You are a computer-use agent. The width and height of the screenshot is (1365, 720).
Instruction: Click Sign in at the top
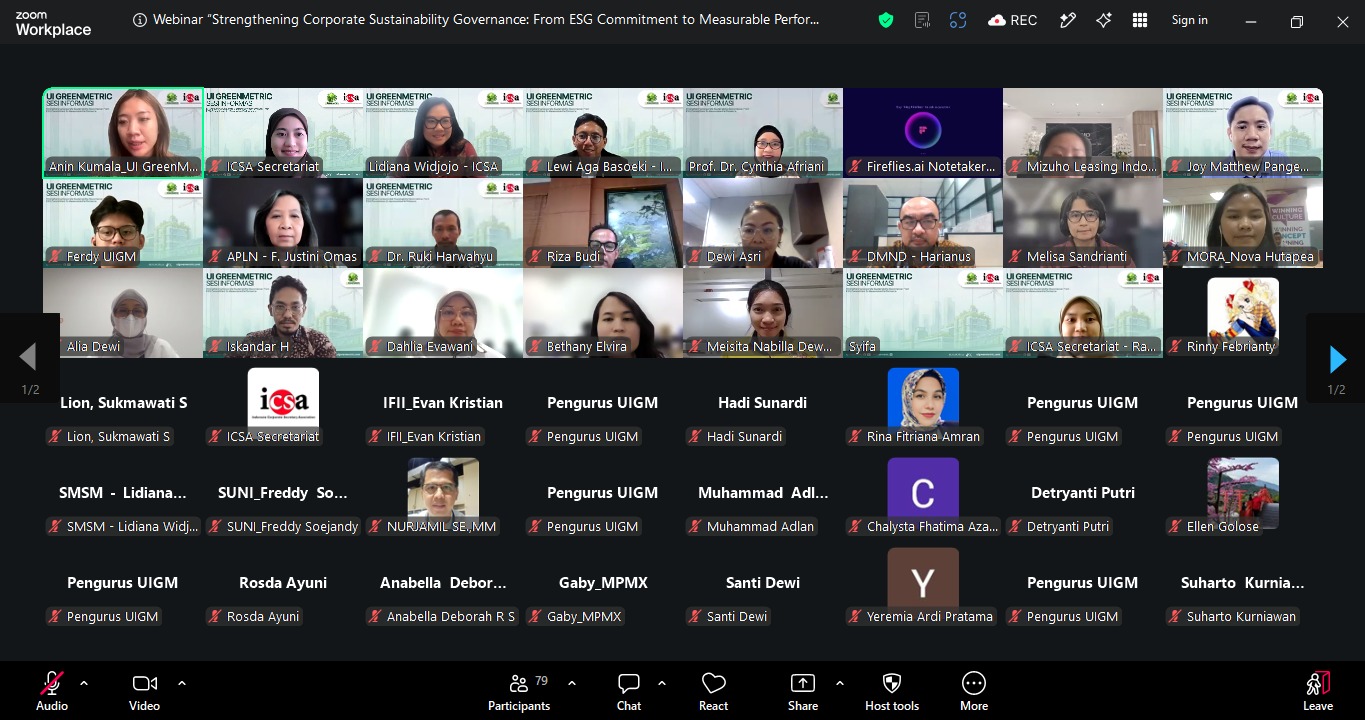pos(1190,20)
